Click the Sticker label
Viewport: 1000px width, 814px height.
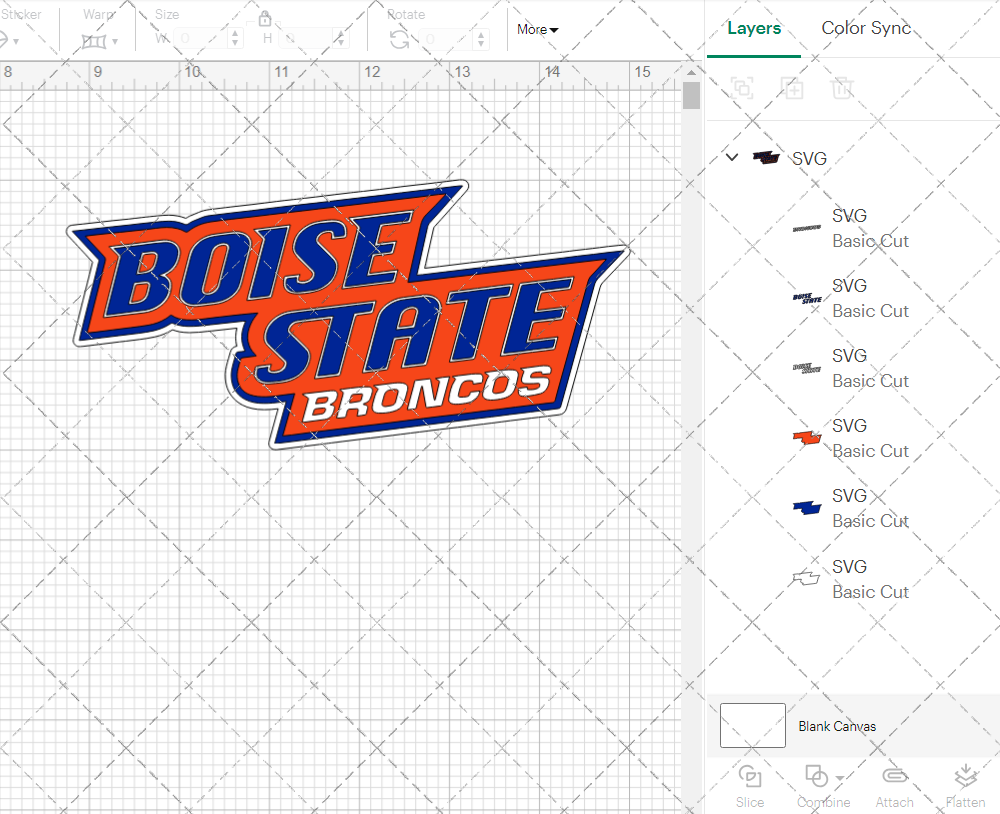[23, 14]
